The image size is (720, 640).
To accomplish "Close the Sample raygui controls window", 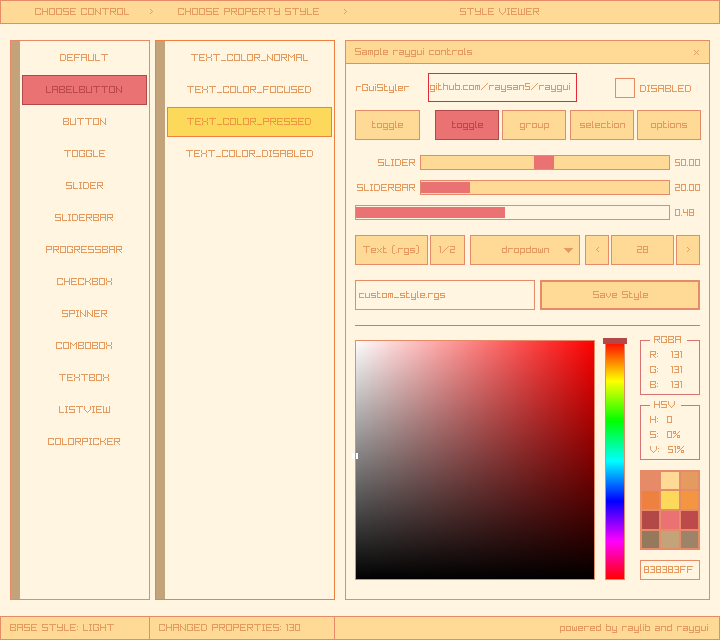I will [696, 52].
